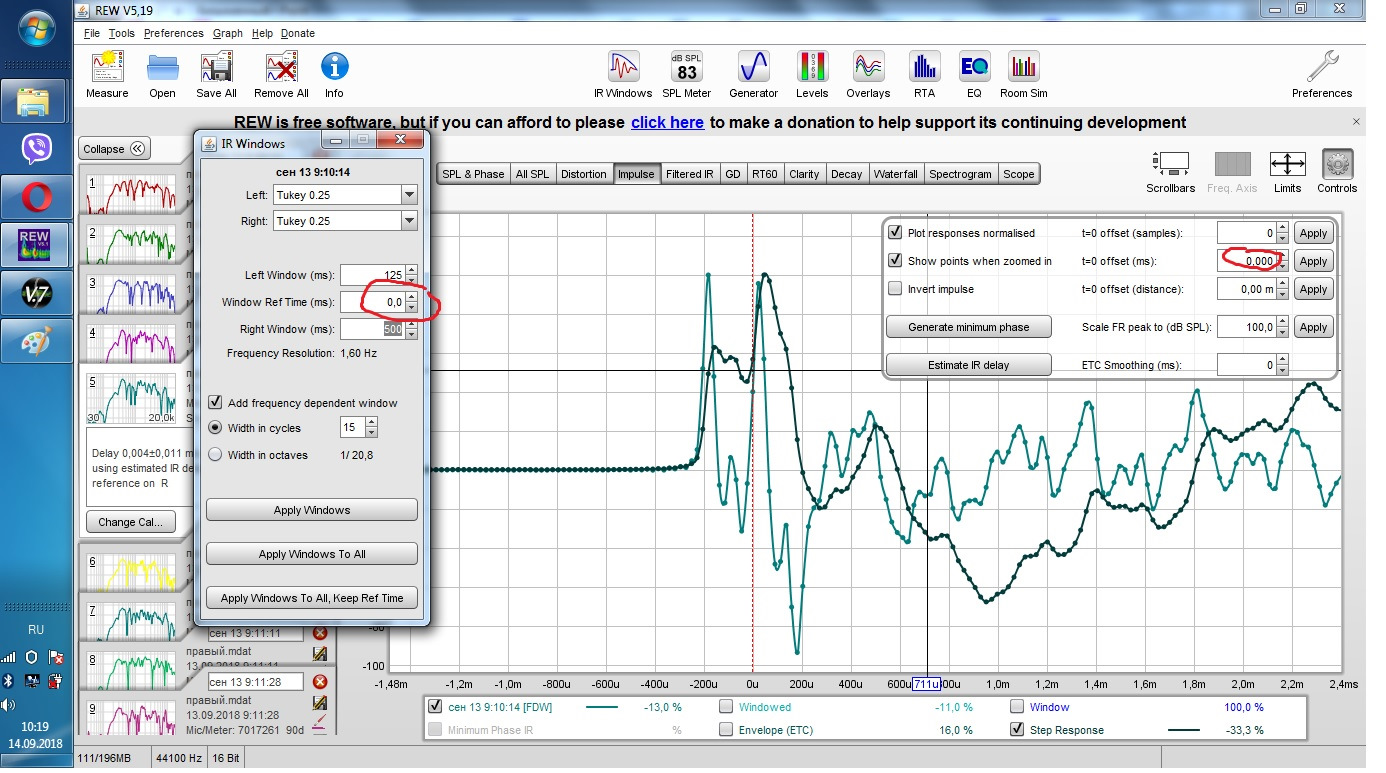
Task: Click the Step Response dark line swatch
Action: (1184, 730)
